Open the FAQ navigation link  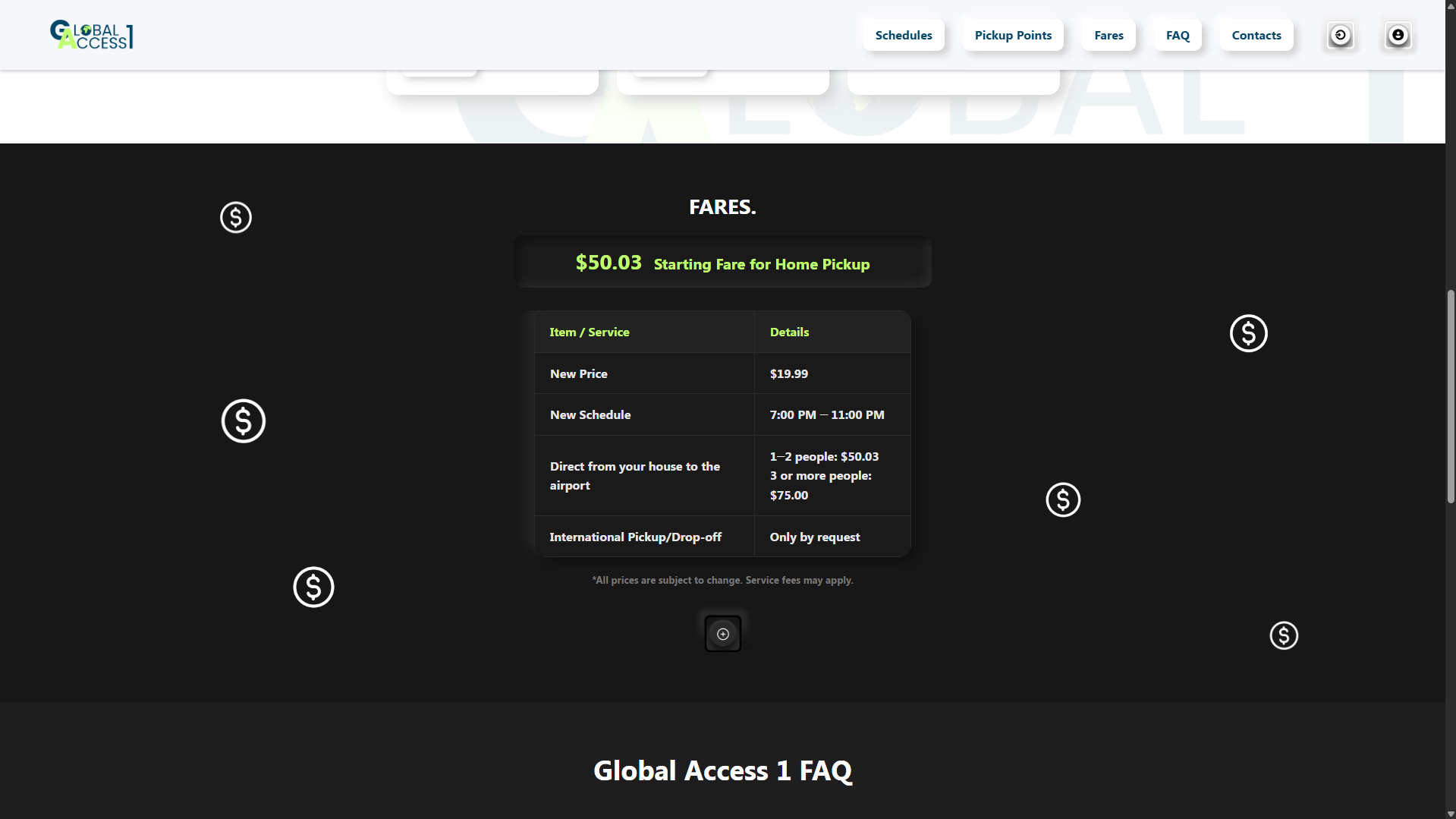[x=1177, y=35]
